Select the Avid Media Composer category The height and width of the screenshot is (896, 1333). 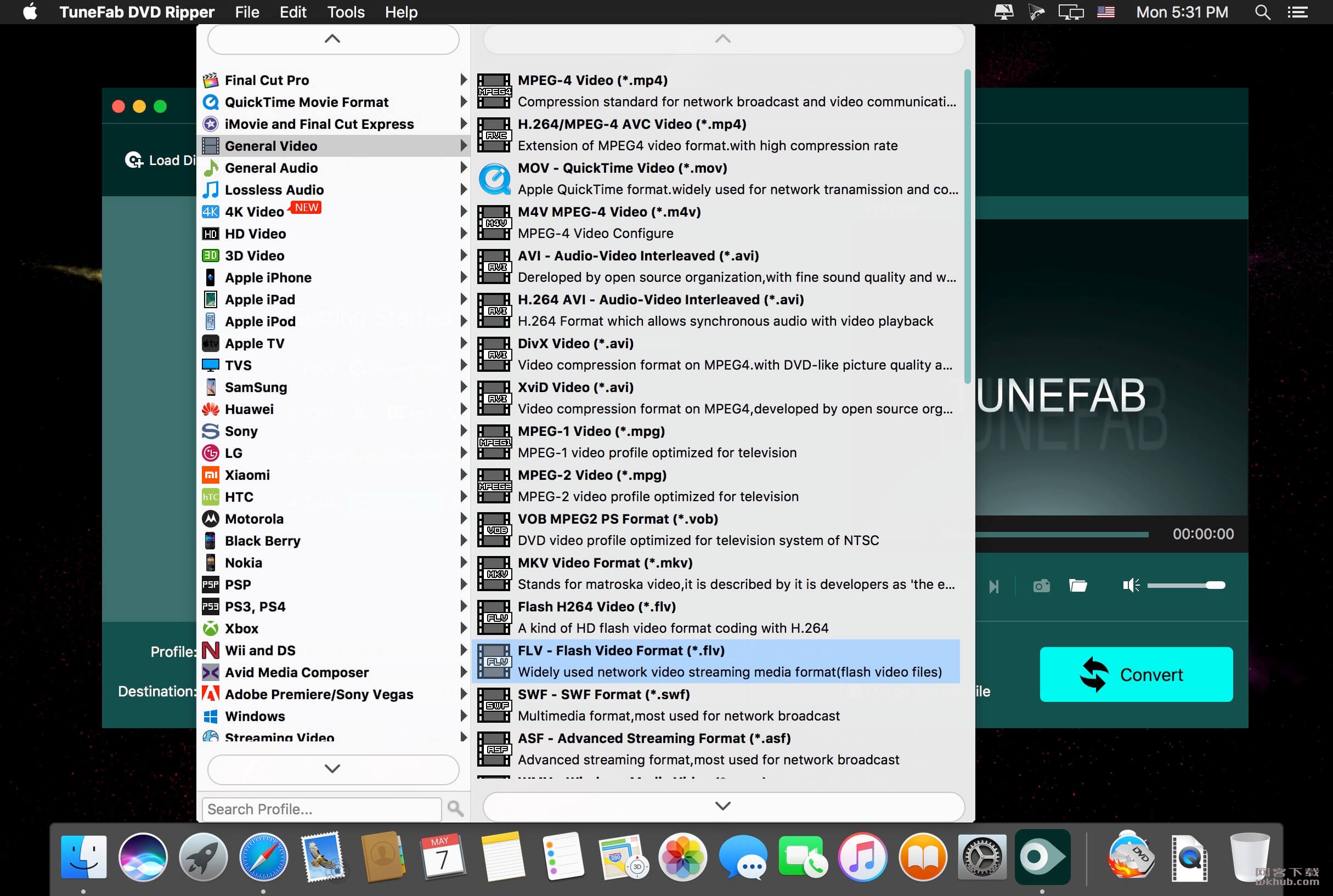click(x=334, y=673)
